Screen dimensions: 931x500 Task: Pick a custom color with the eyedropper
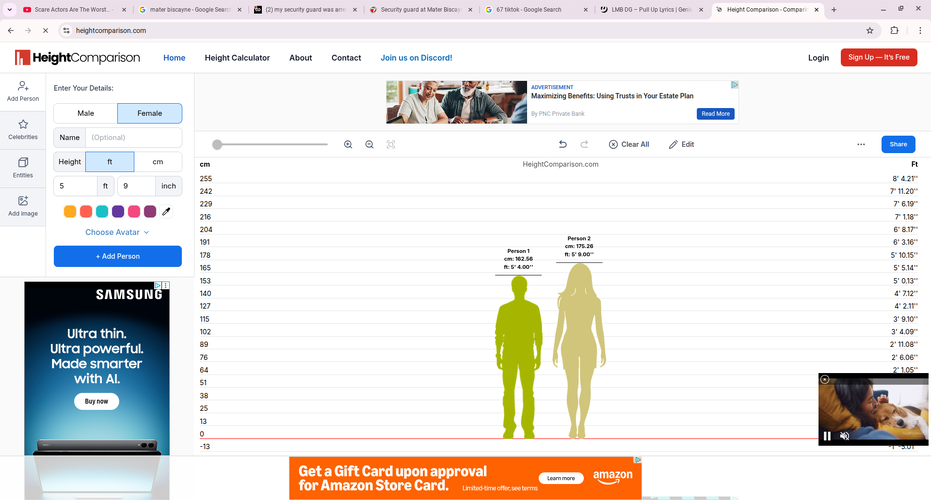[x=167, y=211]
